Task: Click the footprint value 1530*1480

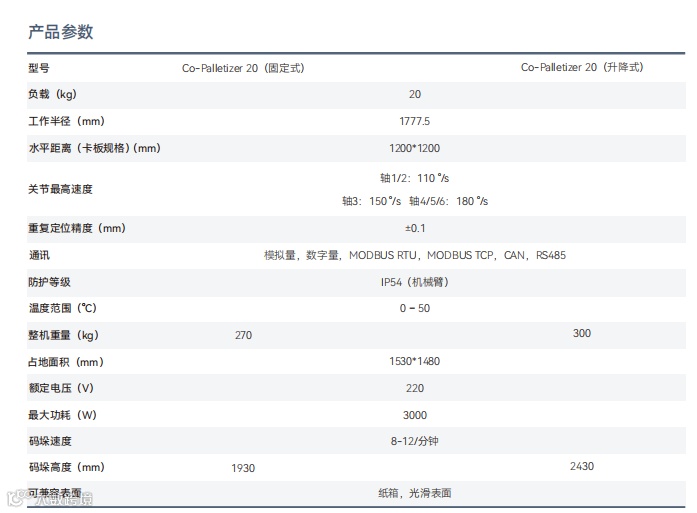Action: (415, 361)
